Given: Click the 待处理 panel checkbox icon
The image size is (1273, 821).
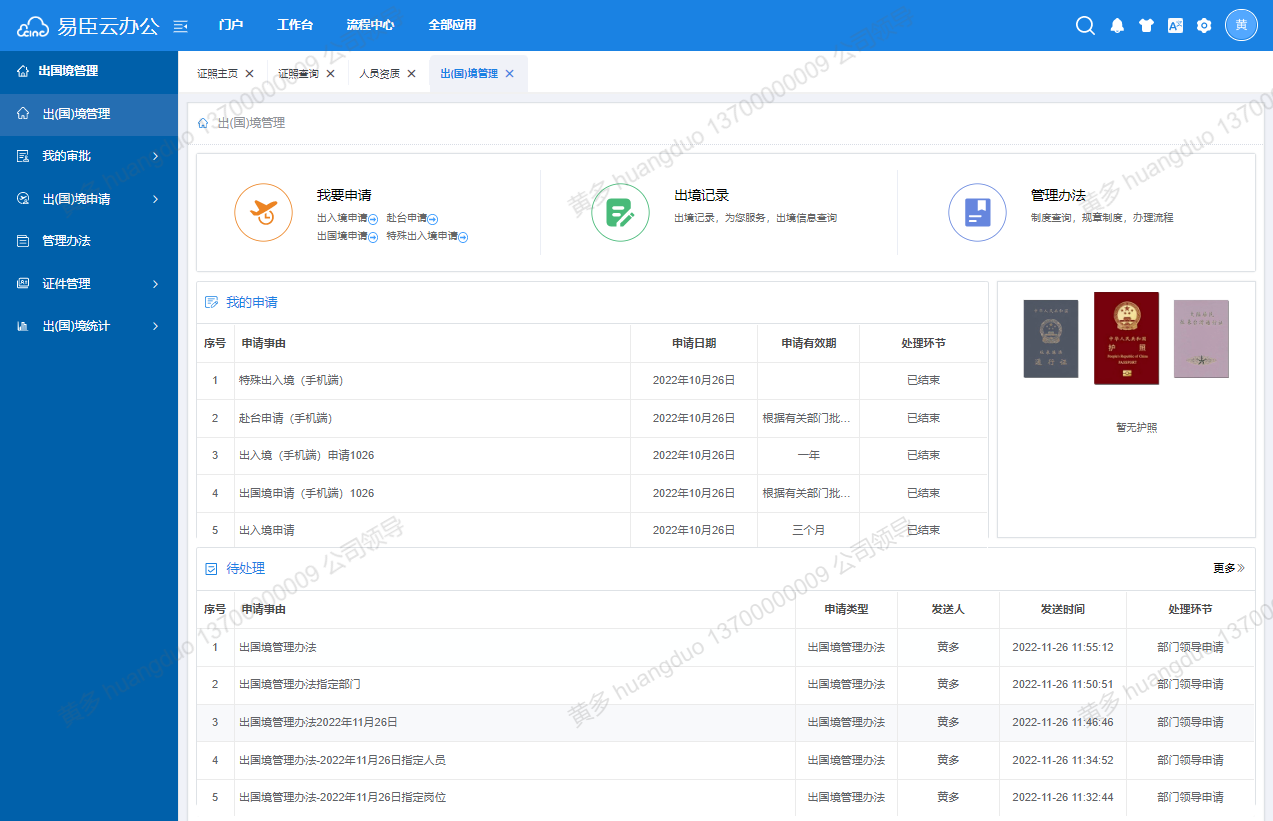Looking at the screenshot, I should coord(211,569).
